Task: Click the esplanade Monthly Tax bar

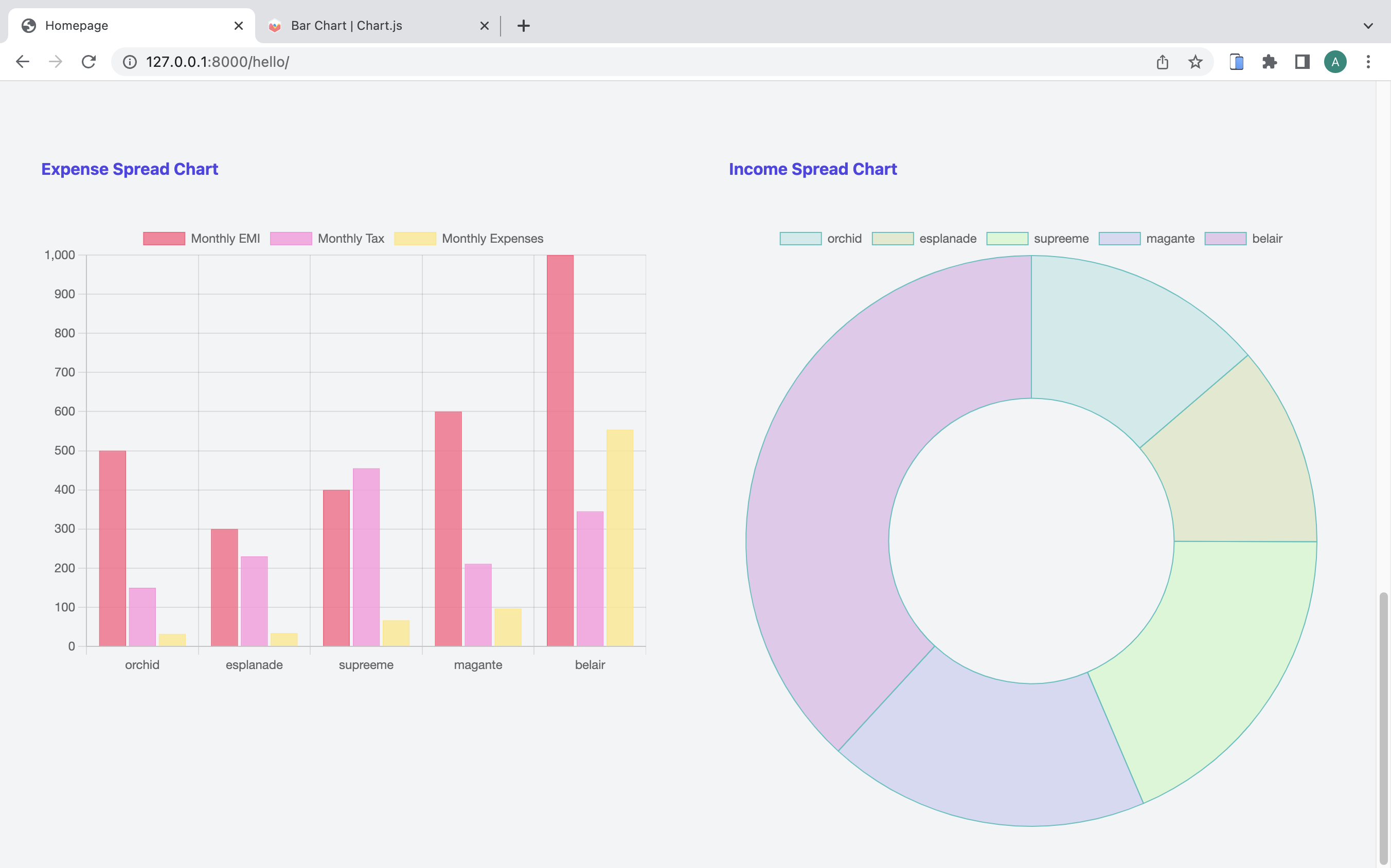Action: [x=254, y=601]
